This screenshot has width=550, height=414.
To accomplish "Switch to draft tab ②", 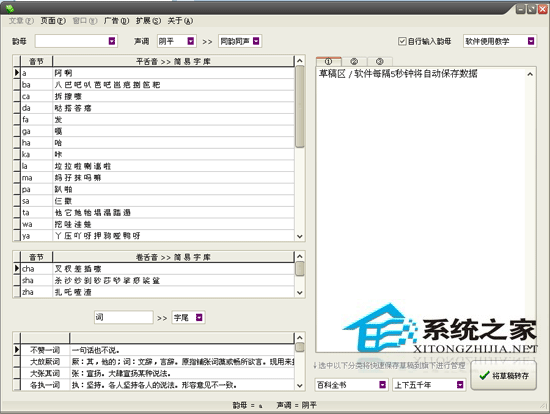I will click(x=354, y=61).
